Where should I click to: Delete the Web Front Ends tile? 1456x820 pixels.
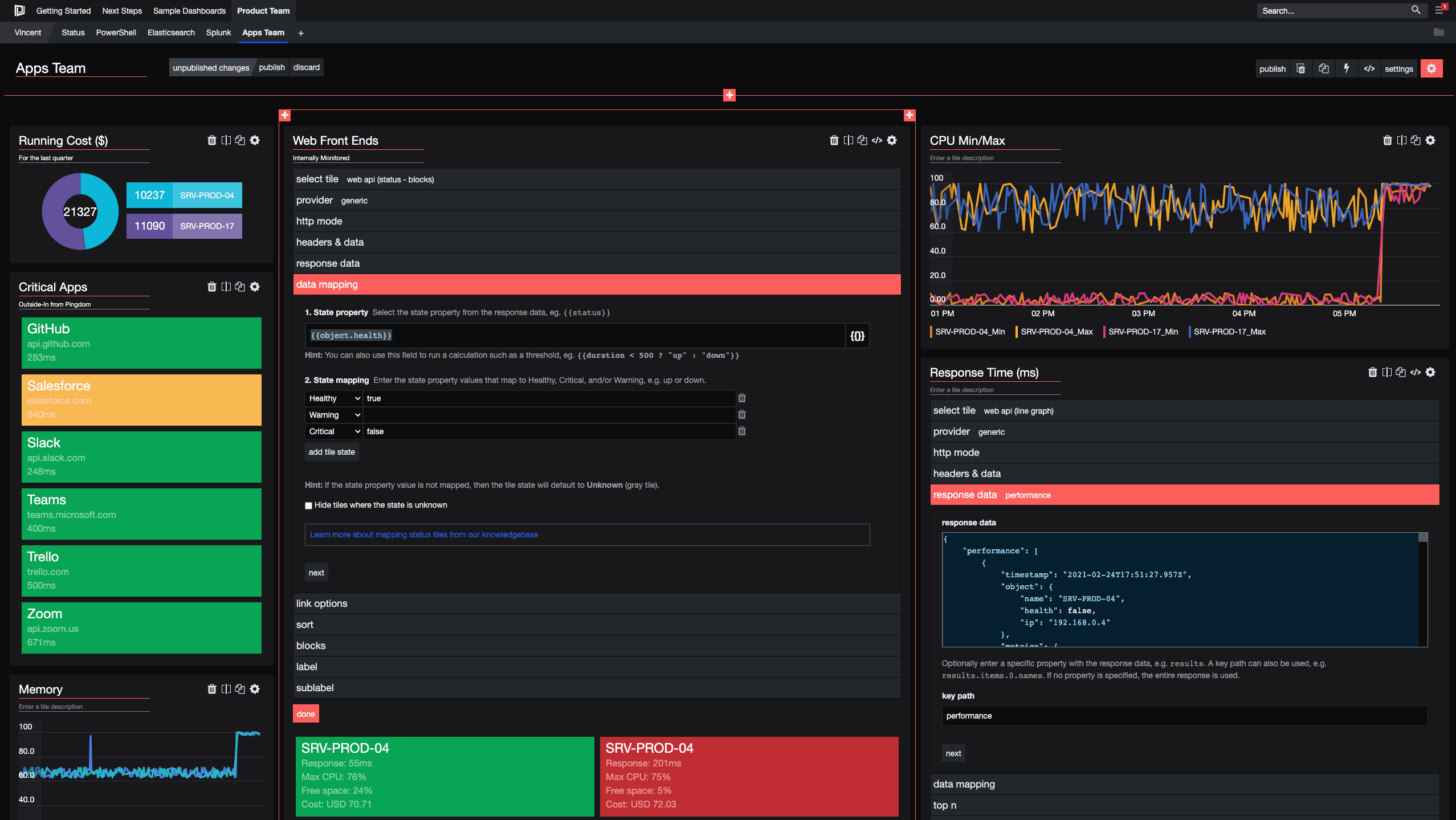tap(834, 140)
